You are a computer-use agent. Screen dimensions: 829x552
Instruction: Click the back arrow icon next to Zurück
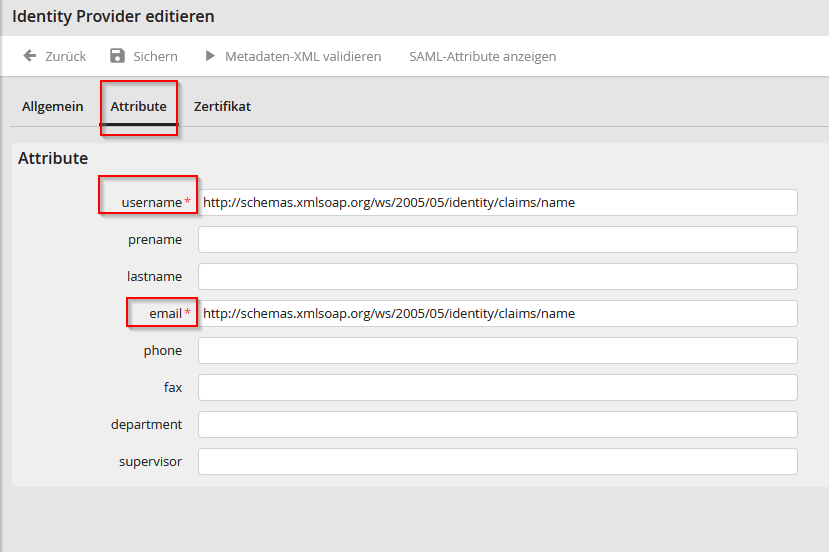pyautogui.click(x=30, y=56)
